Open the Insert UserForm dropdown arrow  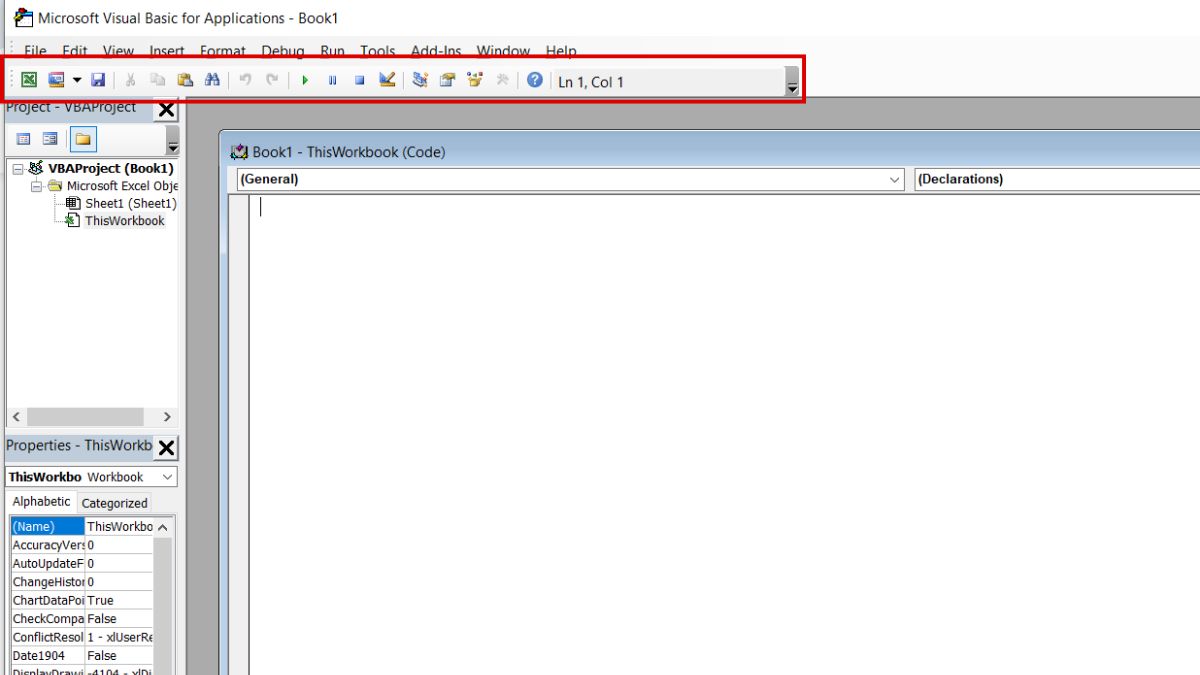[77, 81]
